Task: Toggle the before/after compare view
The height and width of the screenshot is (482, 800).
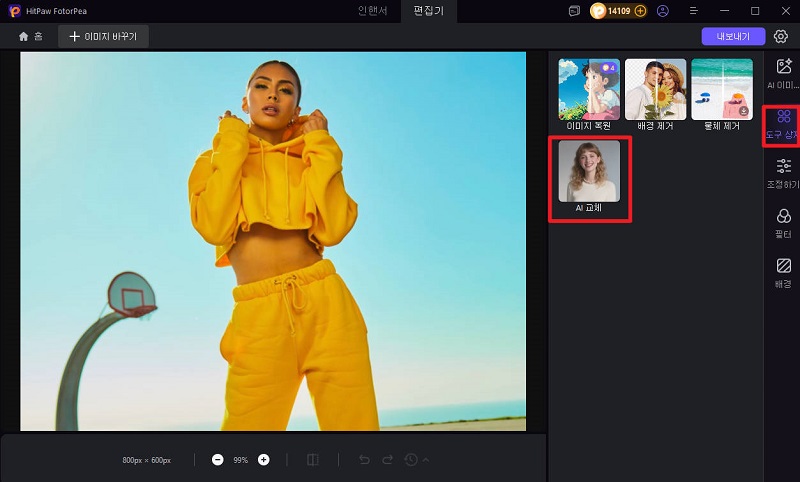Action: 313,460
